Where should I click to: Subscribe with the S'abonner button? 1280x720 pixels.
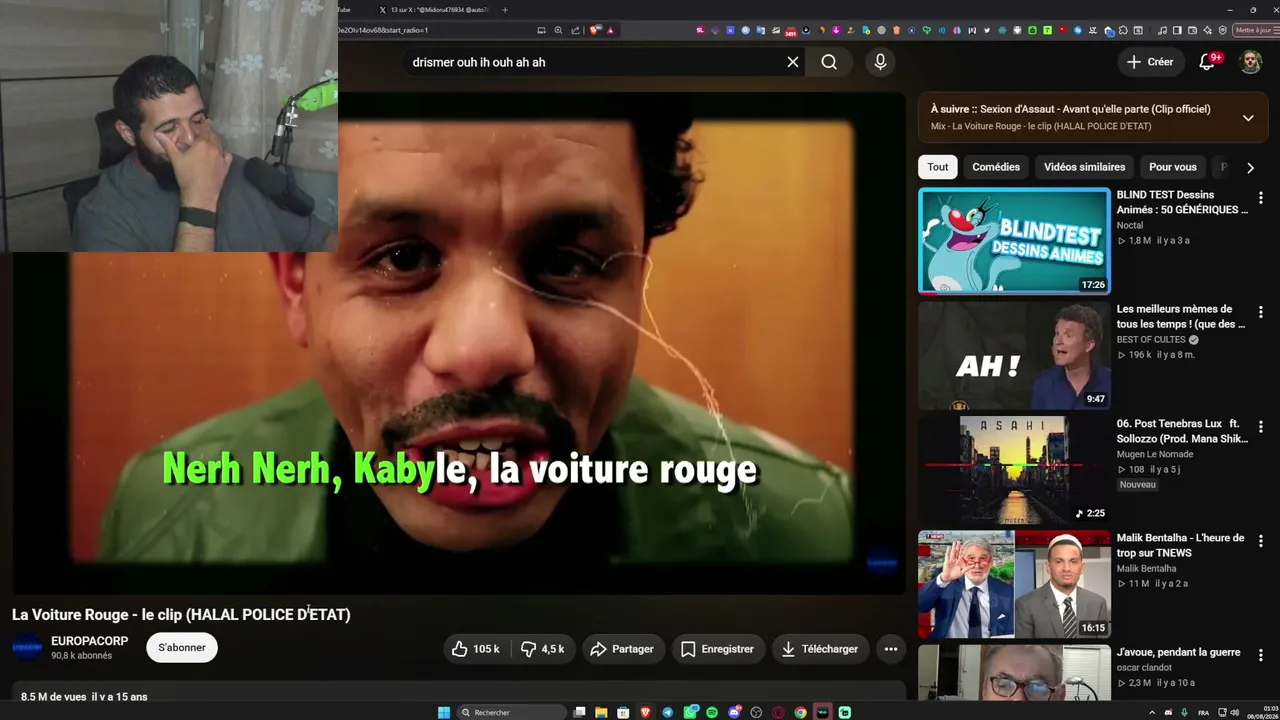click(x=182, y=648)
